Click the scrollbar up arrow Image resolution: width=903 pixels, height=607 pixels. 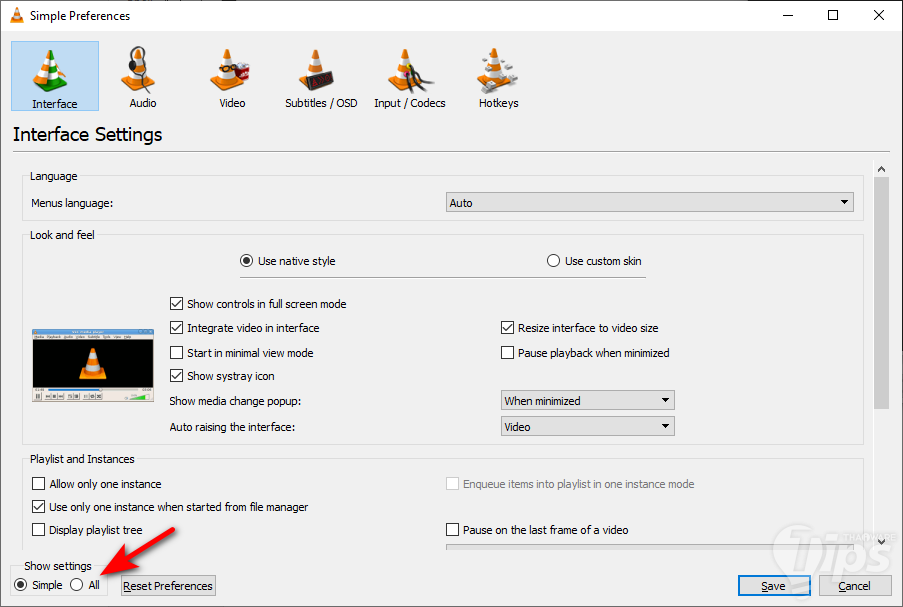(x=881, y=169)
